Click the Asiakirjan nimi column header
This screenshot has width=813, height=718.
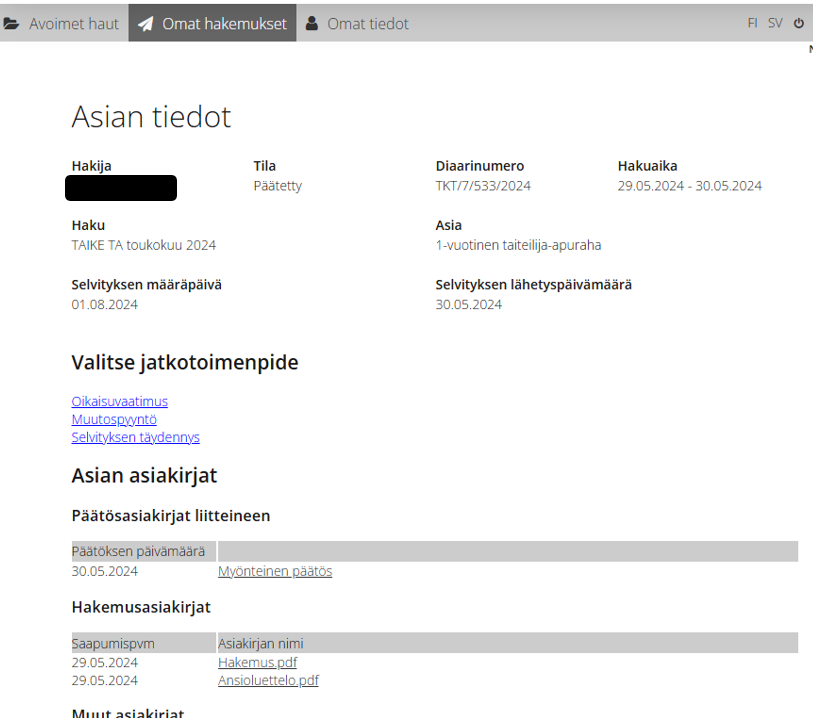[x=260, y=642]
